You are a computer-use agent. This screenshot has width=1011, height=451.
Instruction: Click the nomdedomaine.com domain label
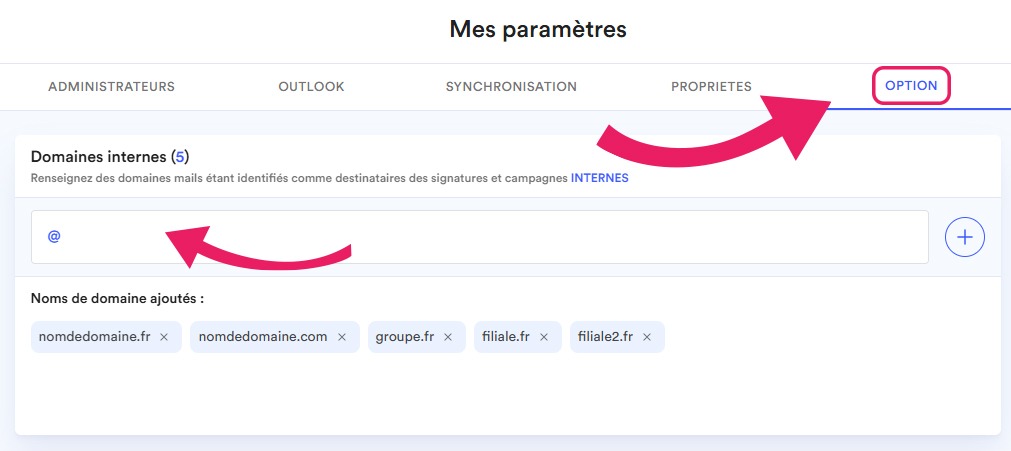[263, 337]
